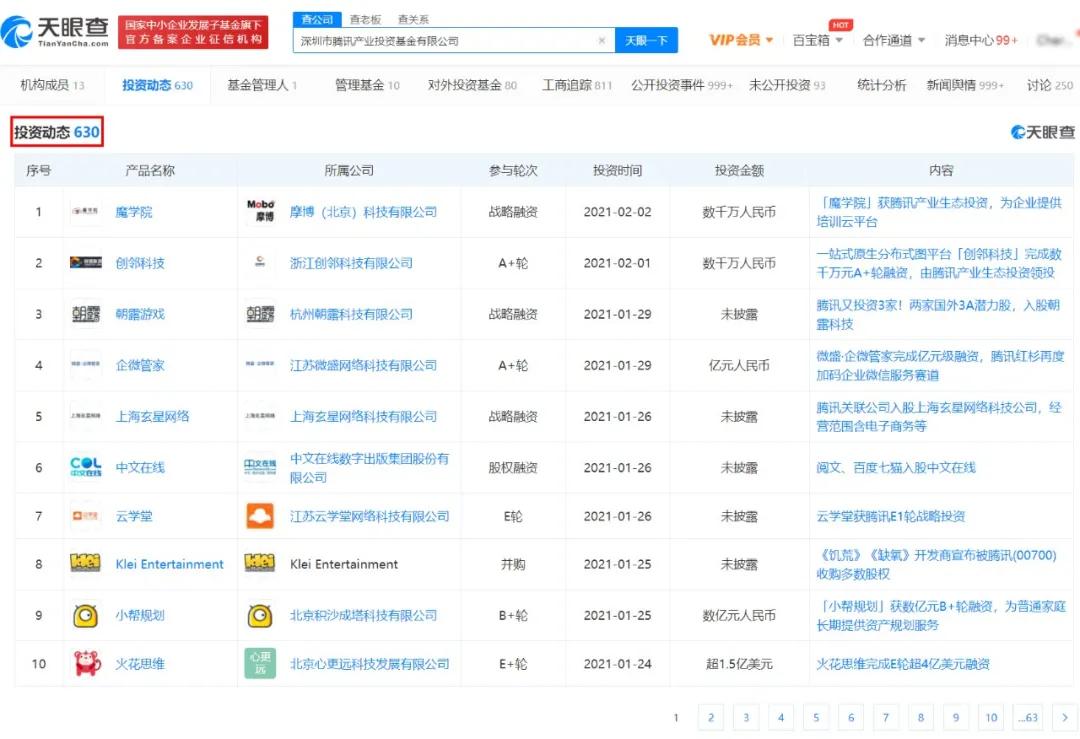Image resolution: width=1080 pixels, height=739 pixels.
Task: Switch to 对外投资基金 tab
Action: [472, 85]
